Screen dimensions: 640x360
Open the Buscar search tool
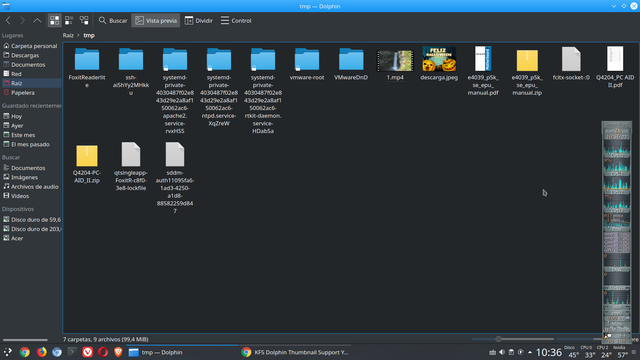[113, 20]
